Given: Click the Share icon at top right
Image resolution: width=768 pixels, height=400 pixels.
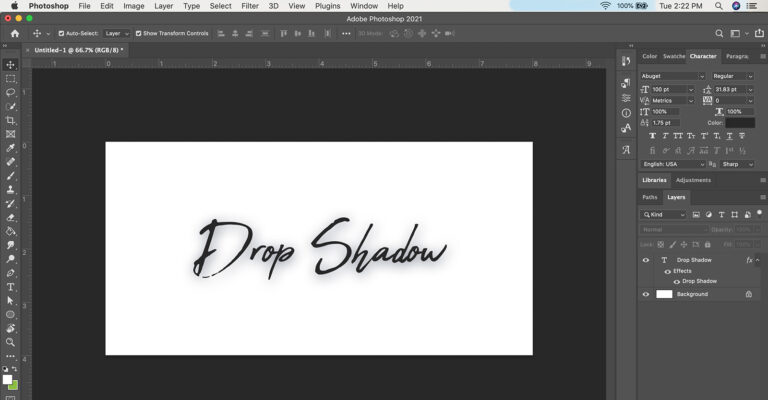Looking at the screenshot, I should point(759,33).
